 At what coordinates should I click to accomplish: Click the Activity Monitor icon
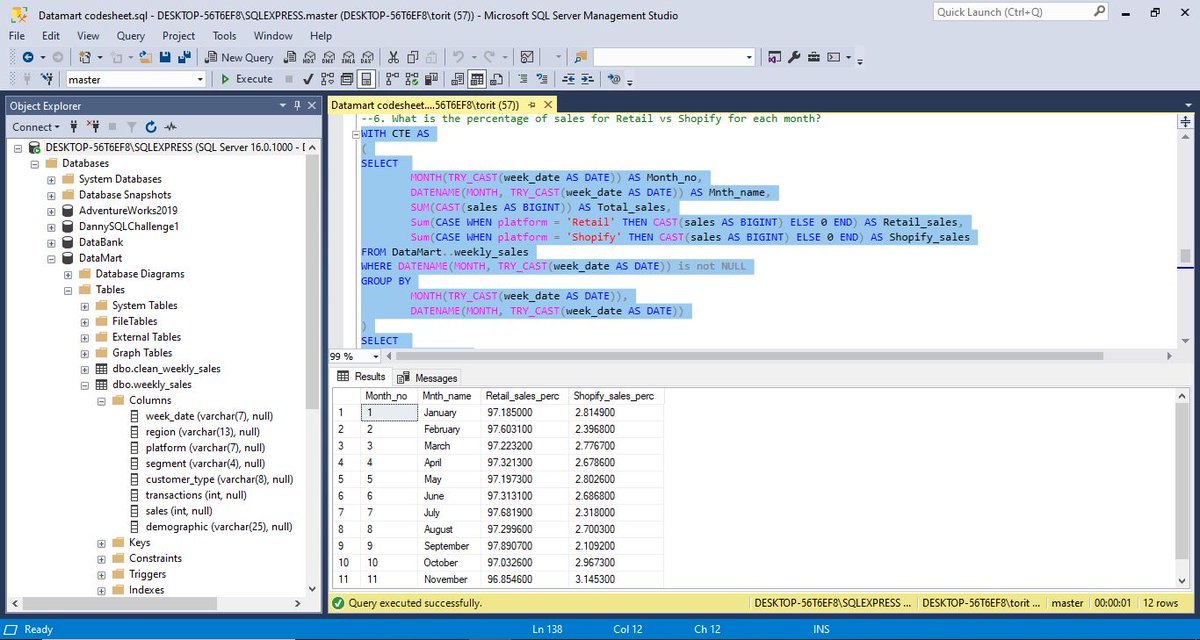pyautogui.click(x=527, y=58)
